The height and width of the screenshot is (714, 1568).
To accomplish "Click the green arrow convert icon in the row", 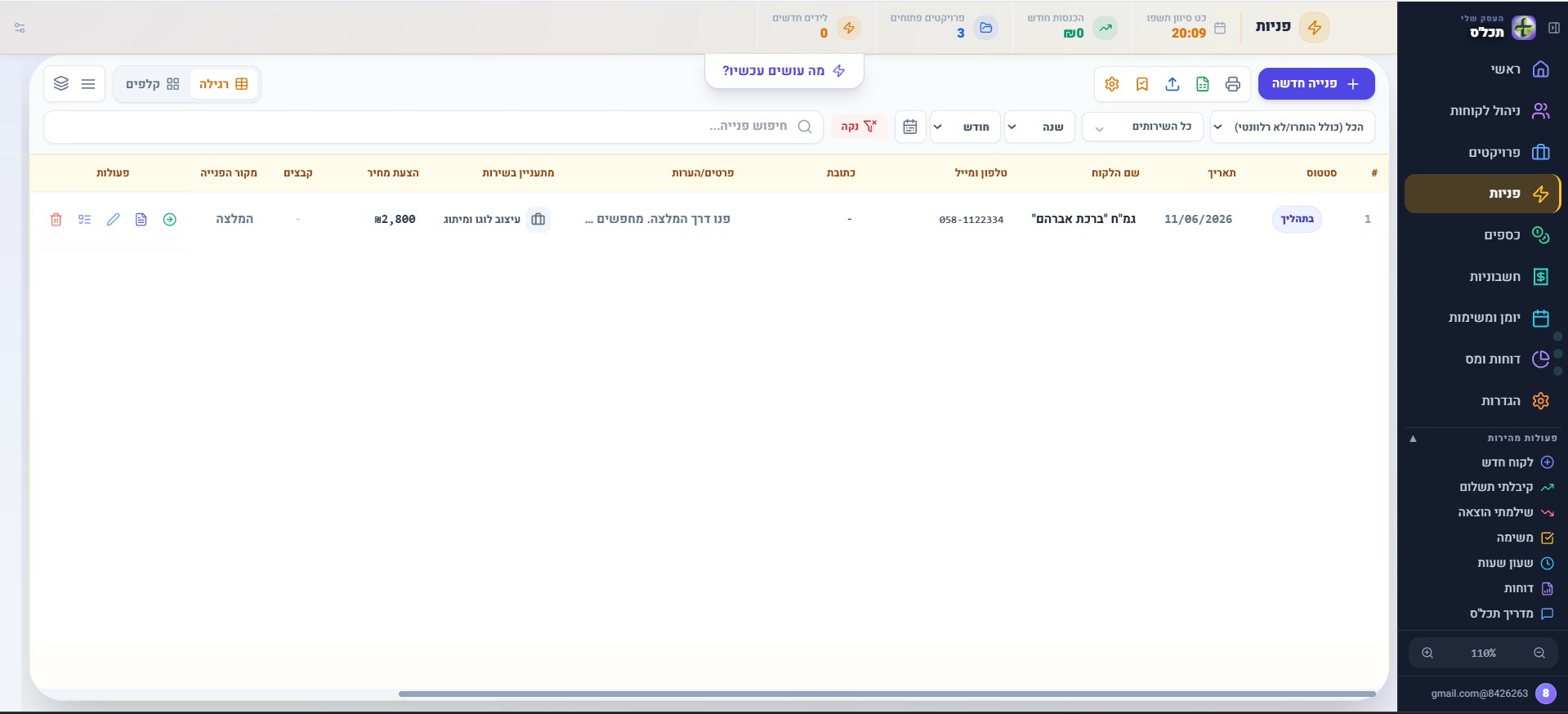I will (169, 219).
